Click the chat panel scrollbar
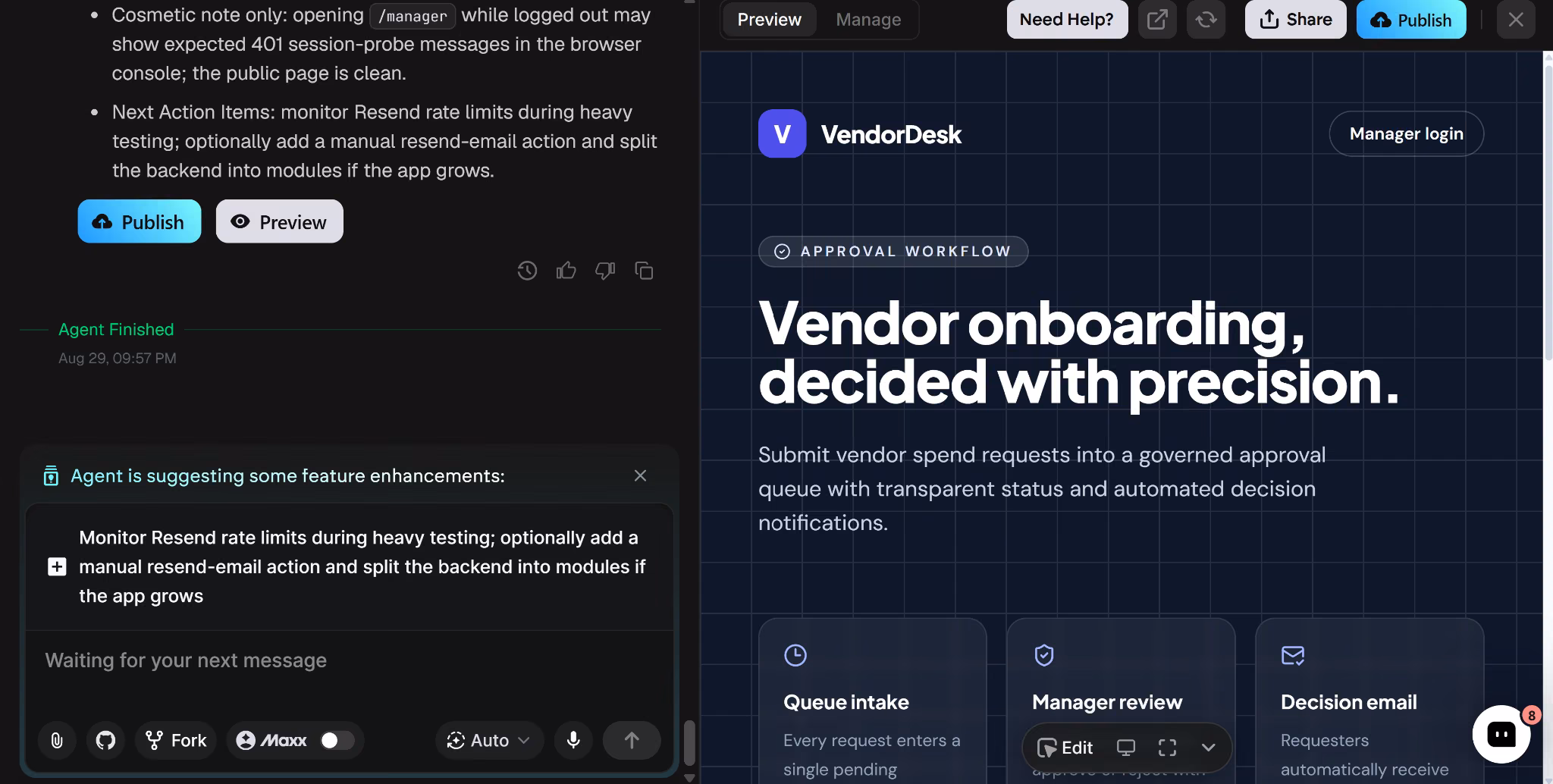 tap(689, 743)
